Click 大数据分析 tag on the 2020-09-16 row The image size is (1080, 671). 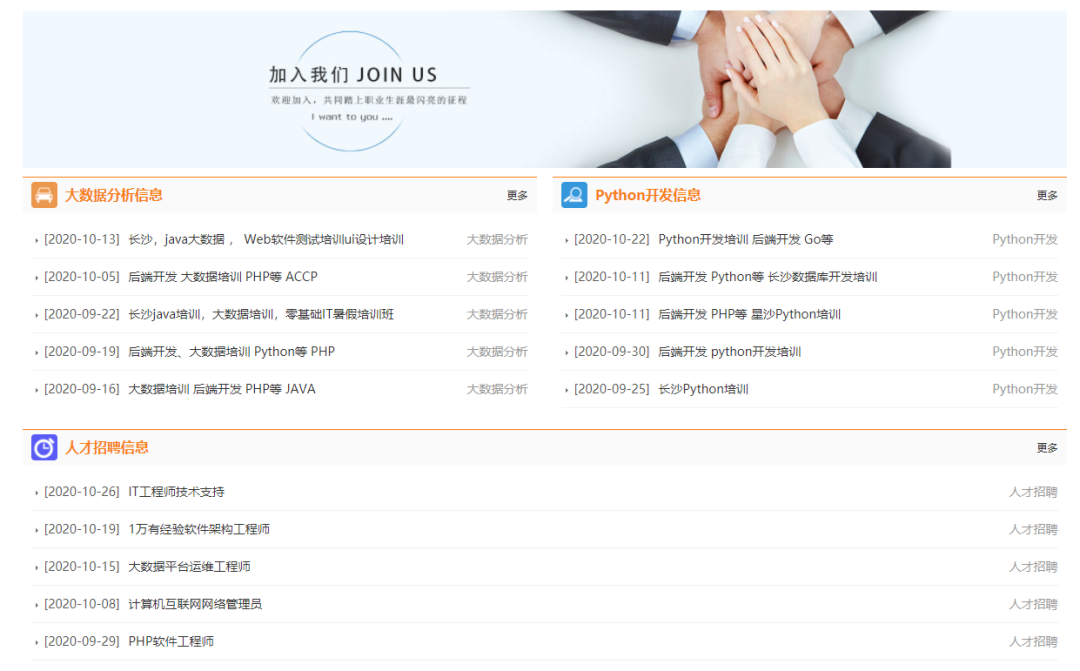(x=497, y=389)
